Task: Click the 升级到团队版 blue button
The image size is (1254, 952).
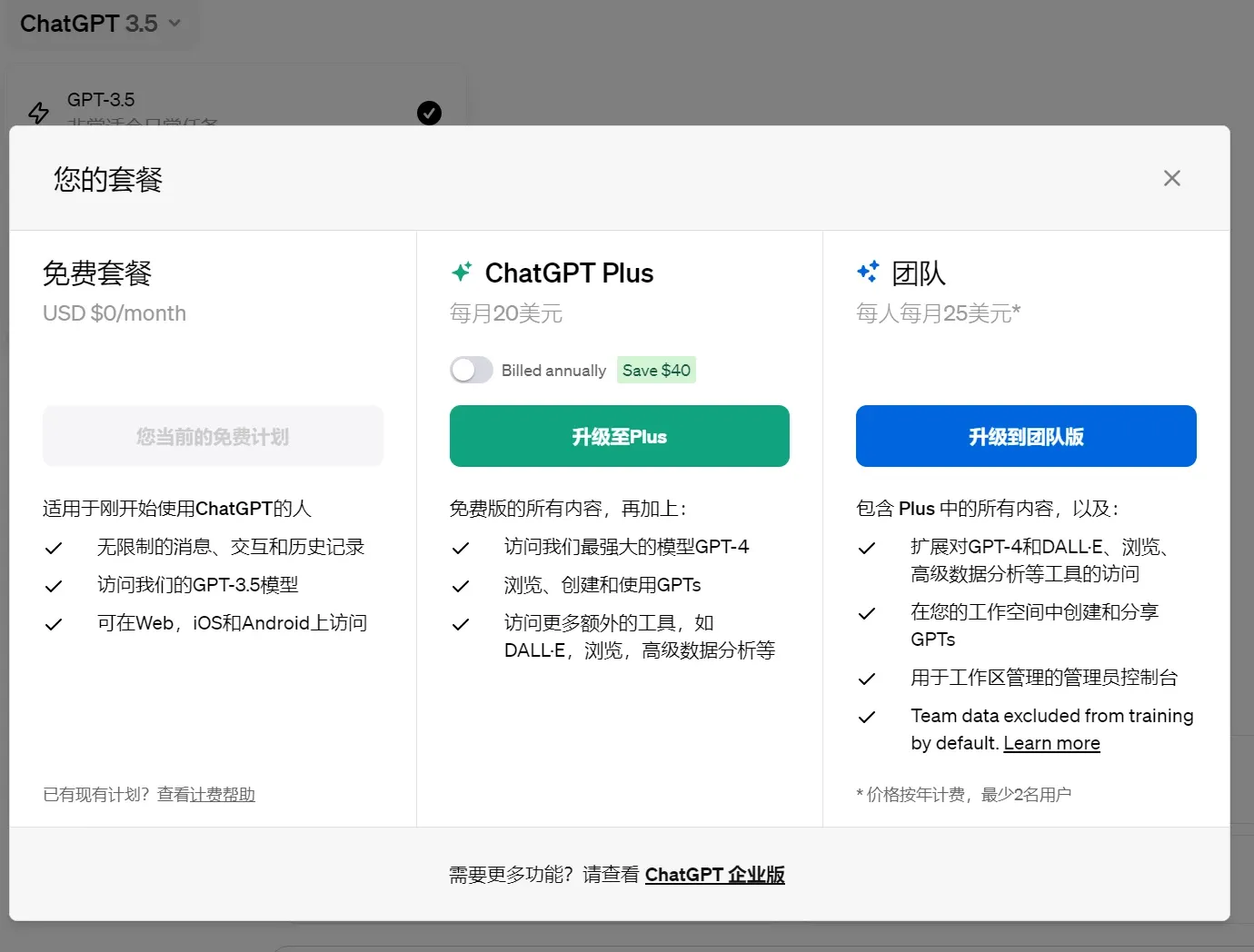Action: pyautogui.click(x=1025, y=436)
